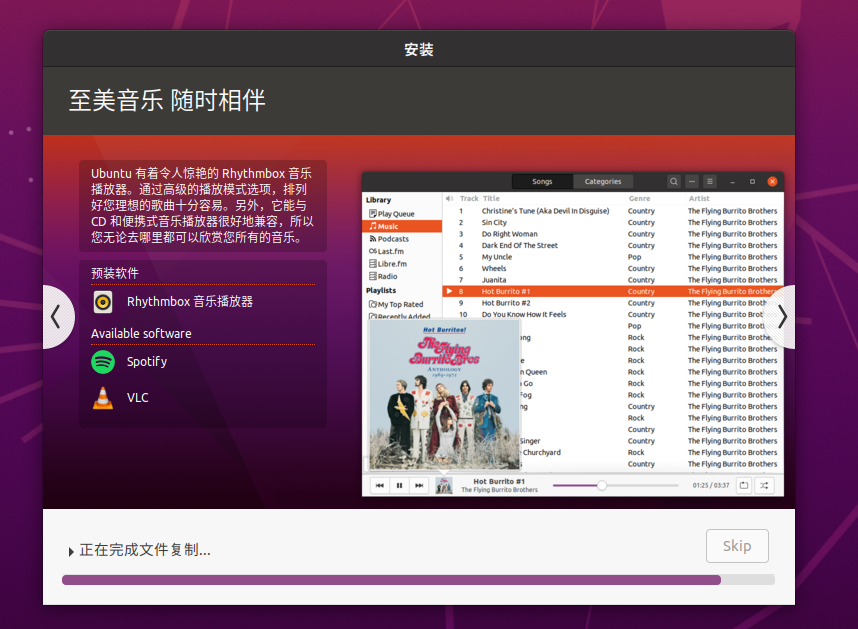The height and width of the screenshot is (629, 858).
Task: Click the Spotify label text
Action: pyautogui.click(x=147, y=362)
